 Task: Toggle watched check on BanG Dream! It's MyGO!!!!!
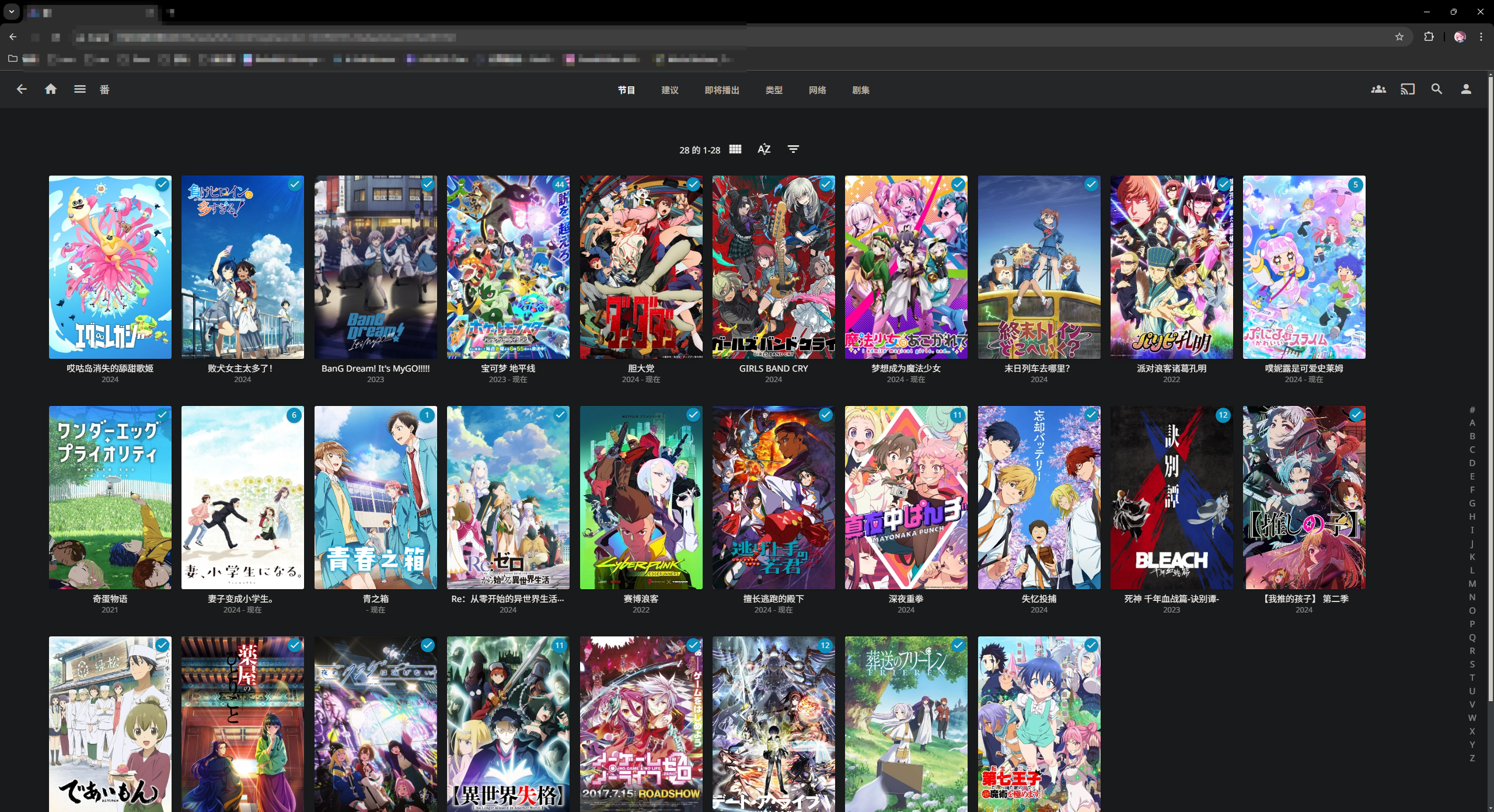pyautogui.click(x=428, y=184)
